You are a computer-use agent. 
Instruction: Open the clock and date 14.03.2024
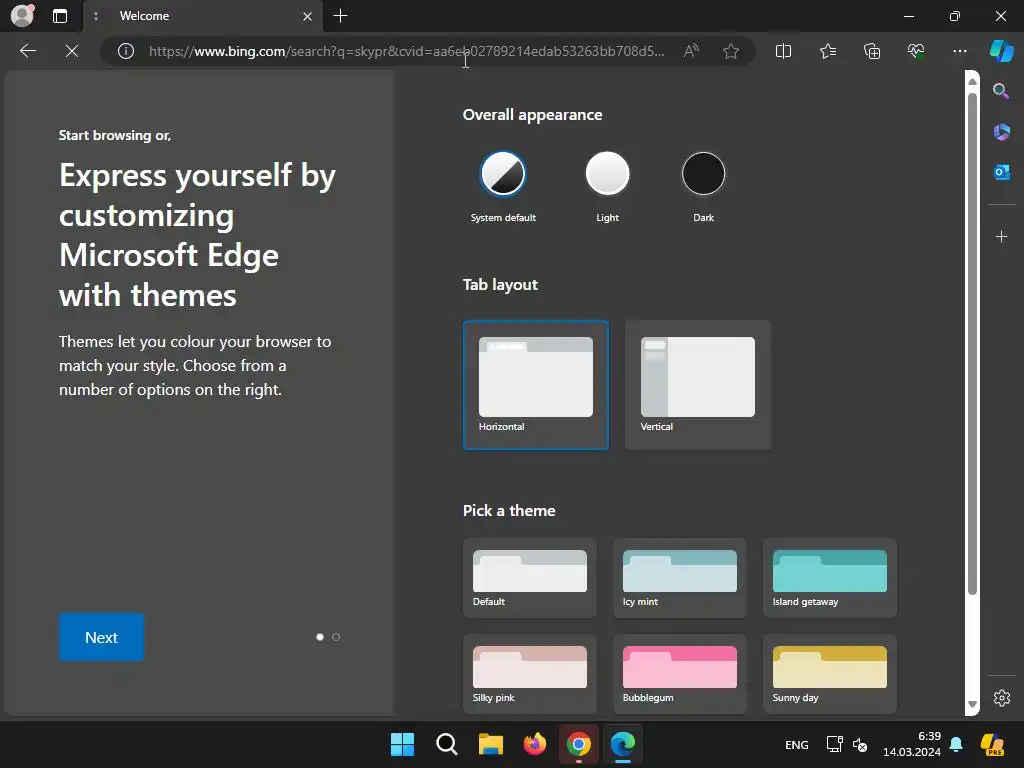click(912, 744)
